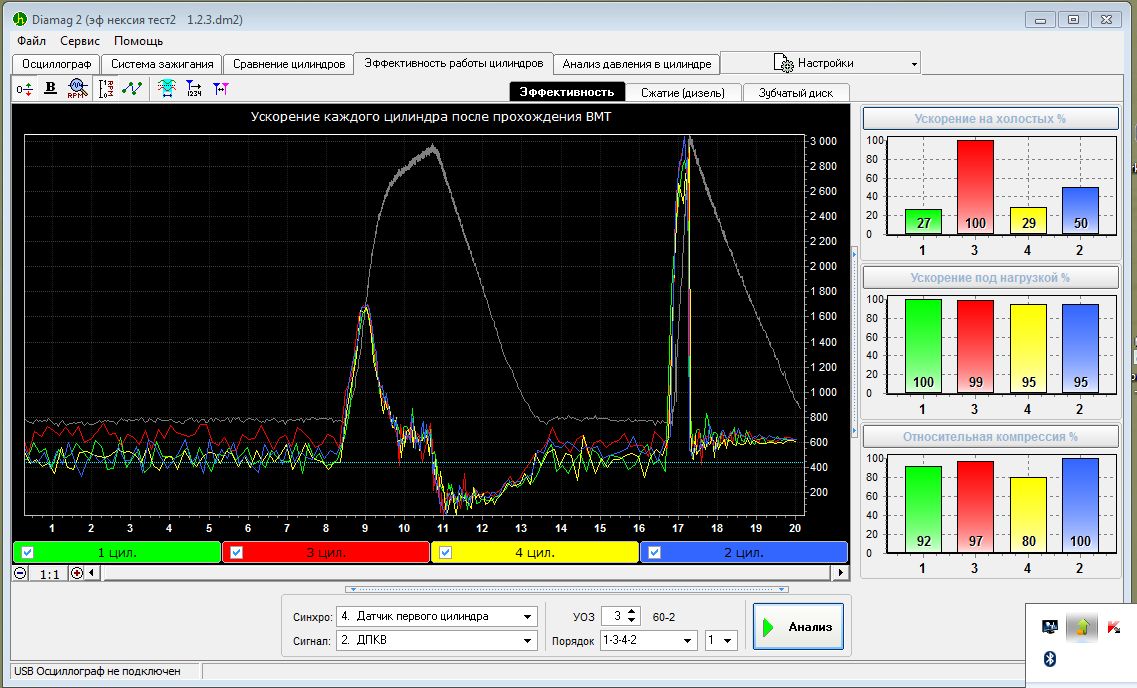Screen dimensions: 1137x688
Task: Open the Синхро dropdown list
Action: 528,617
